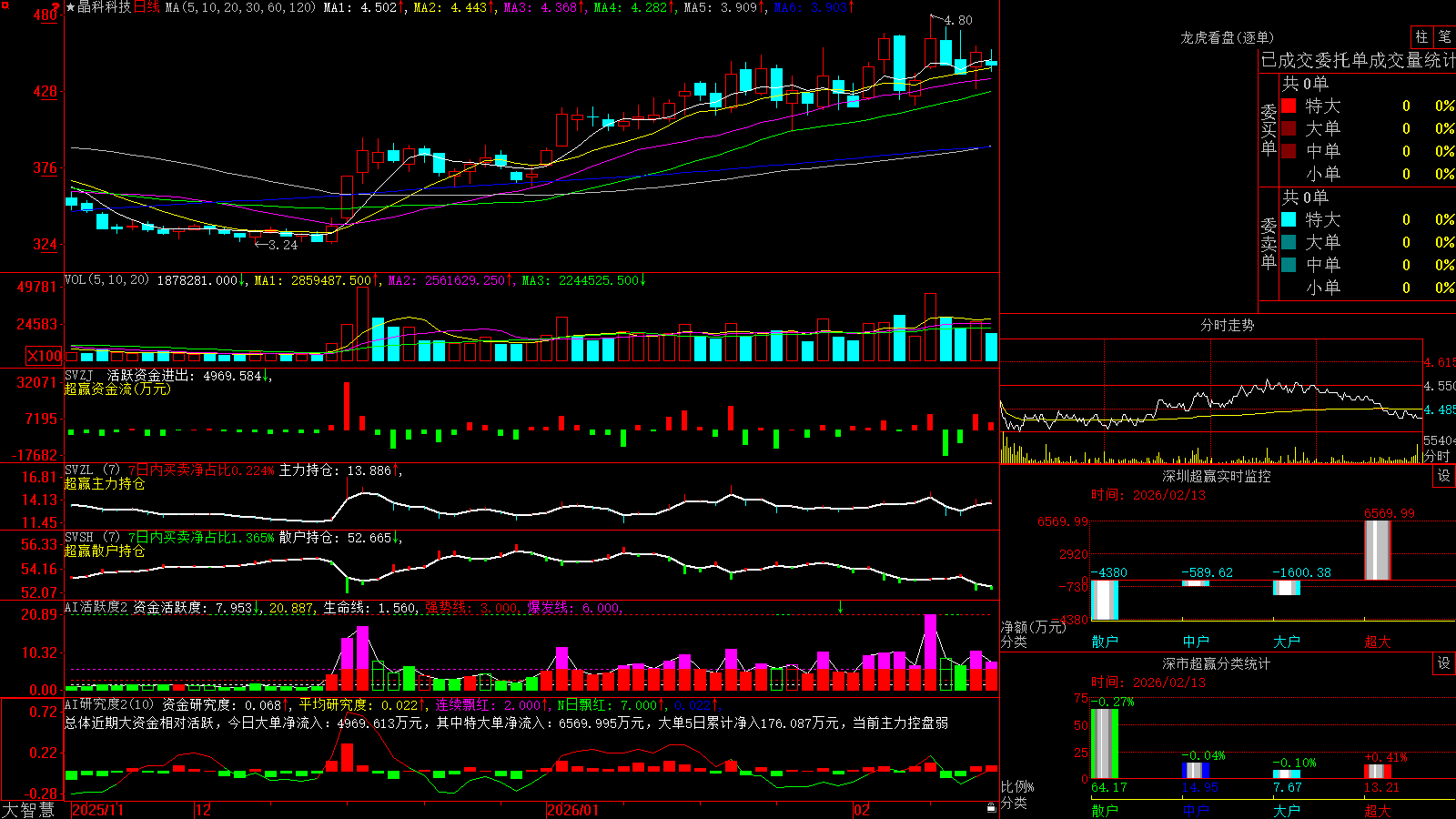Click 7日内买卖净占比1.365% text

[x=201, y=538]
